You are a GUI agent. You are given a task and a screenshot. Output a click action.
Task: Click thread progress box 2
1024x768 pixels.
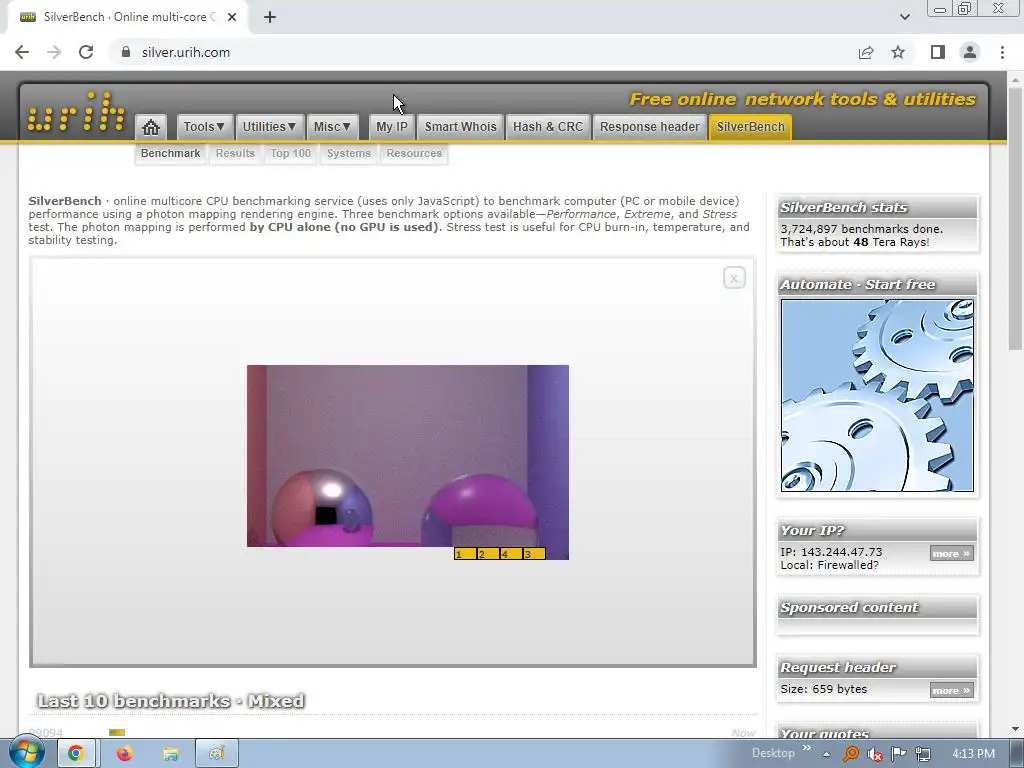488,554
